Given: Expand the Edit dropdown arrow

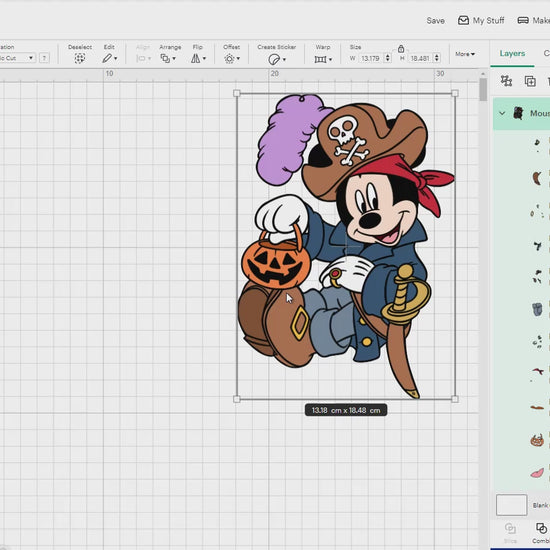Looking at the screenshot, I should coord(116,59).
